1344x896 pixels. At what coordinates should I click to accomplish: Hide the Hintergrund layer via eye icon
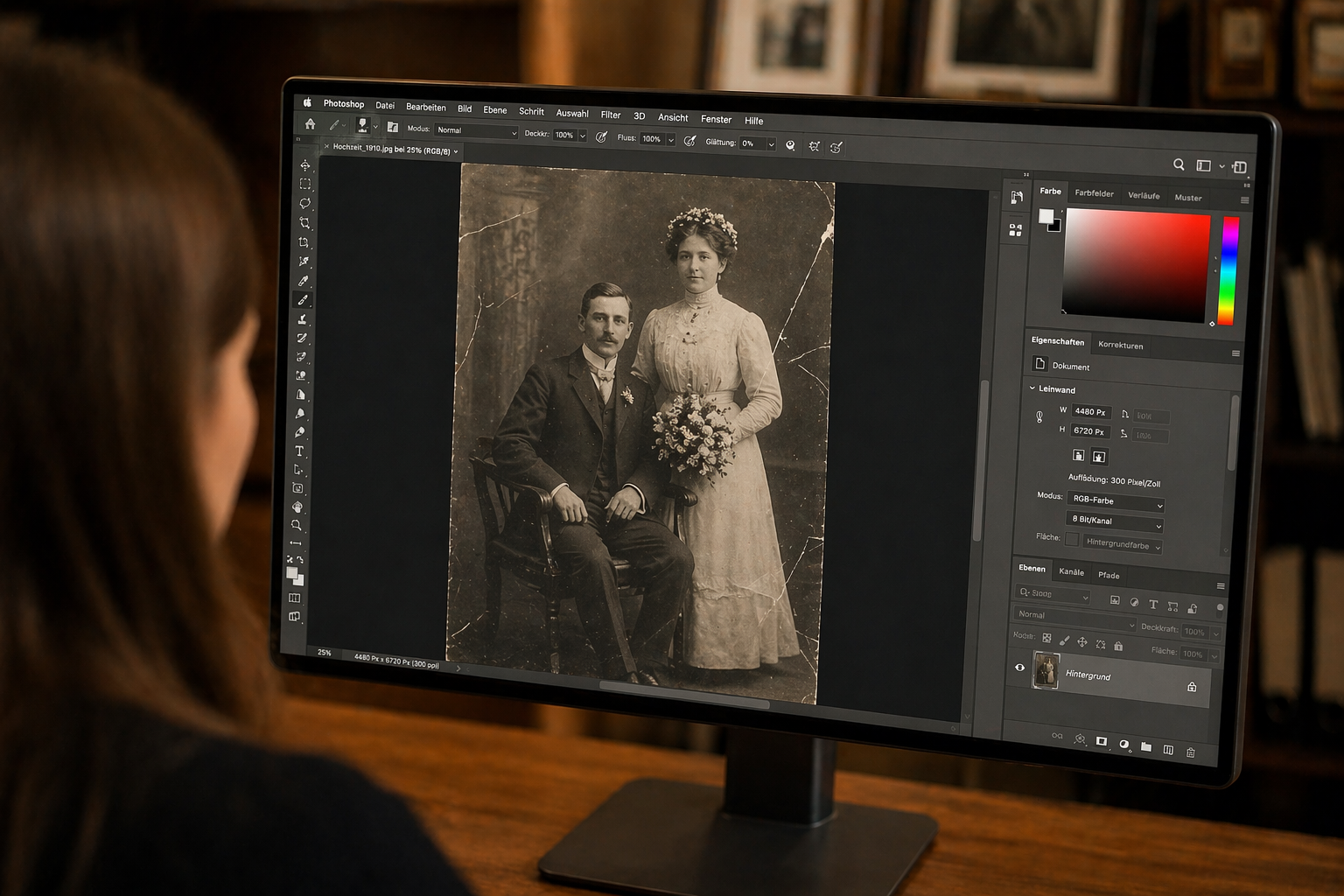point(1019,668)
